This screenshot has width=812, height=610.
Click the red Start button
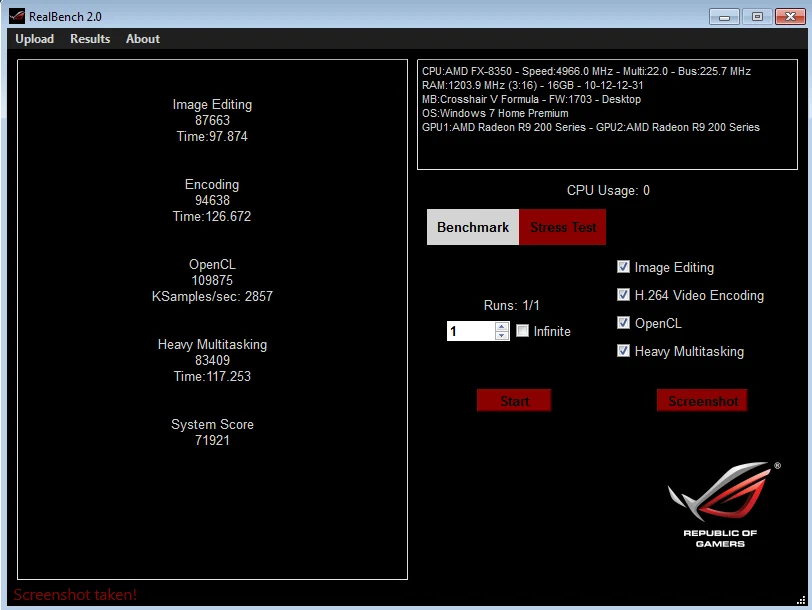pos(514,401)
